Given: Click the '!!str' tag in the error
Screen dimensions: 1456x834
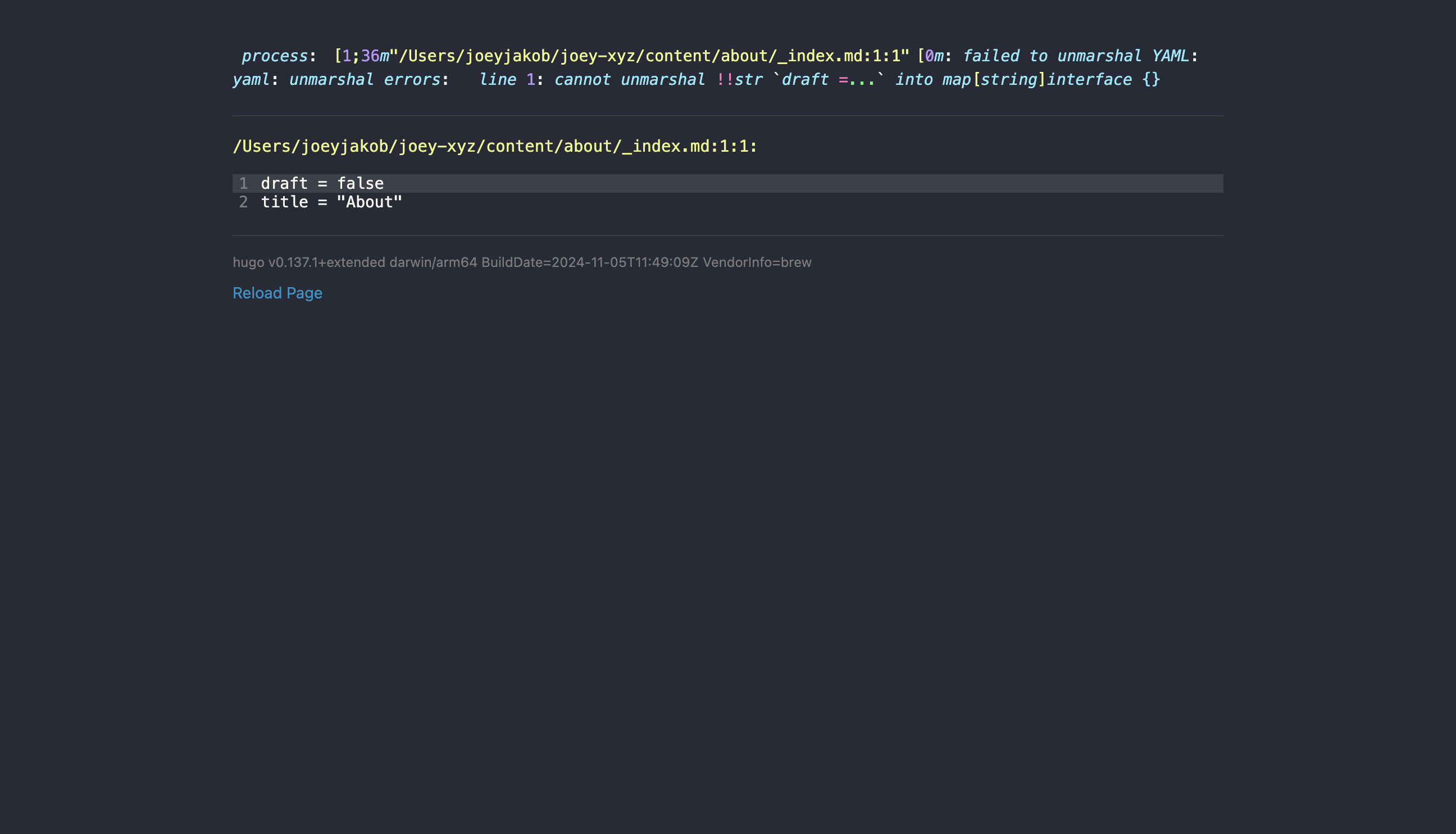Looking at the screenshot, I should coord(739,80).
